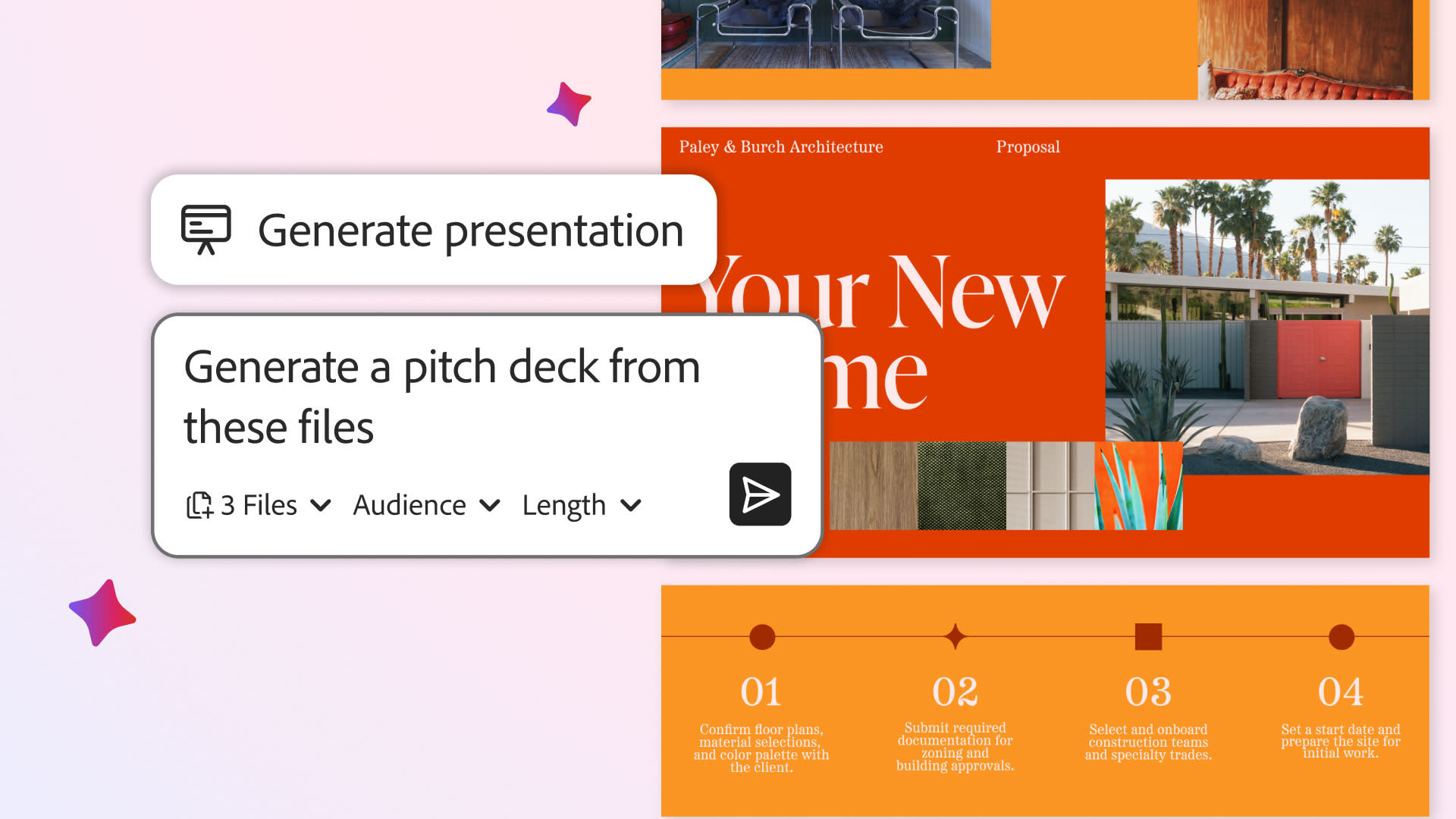The height and width of the screenshot is (819, 1456).
Task: Select the timeline step 02 documentation entry
Action: [x=955, y=747]
